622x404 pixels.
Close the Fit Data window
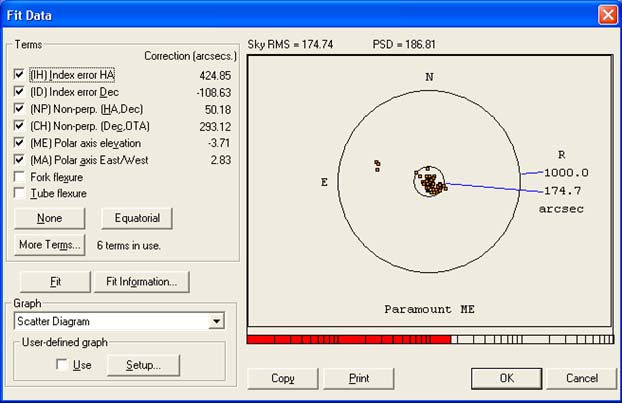[x=606, y=15]
